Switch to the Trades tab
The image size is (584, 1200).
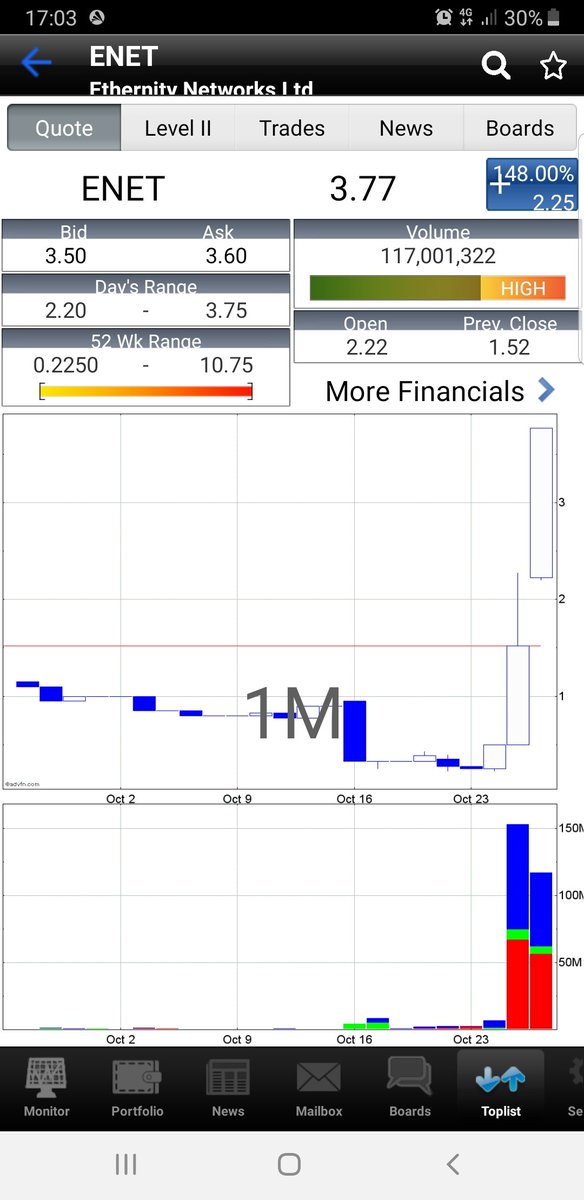pos(292,128)
